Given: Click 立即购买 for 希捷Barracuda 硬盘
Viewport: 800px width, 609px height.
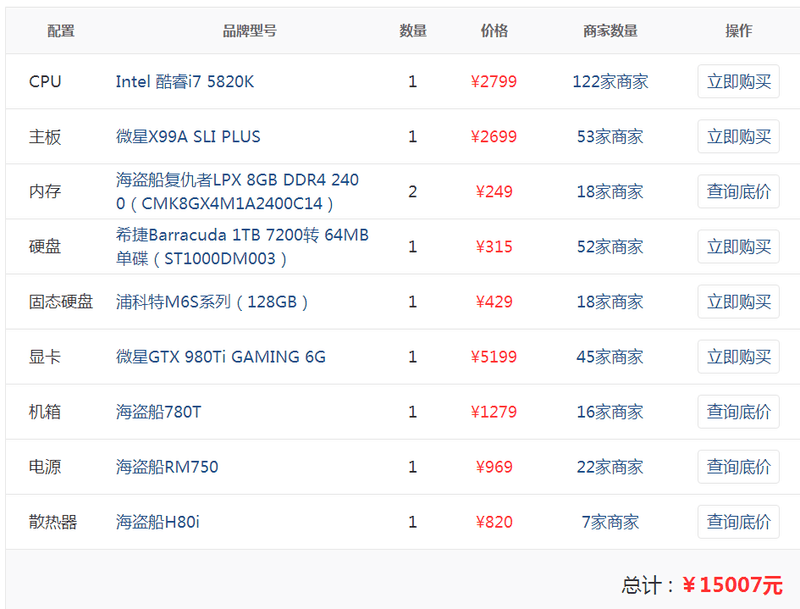Looking at the screenshot, I should 738,247.
